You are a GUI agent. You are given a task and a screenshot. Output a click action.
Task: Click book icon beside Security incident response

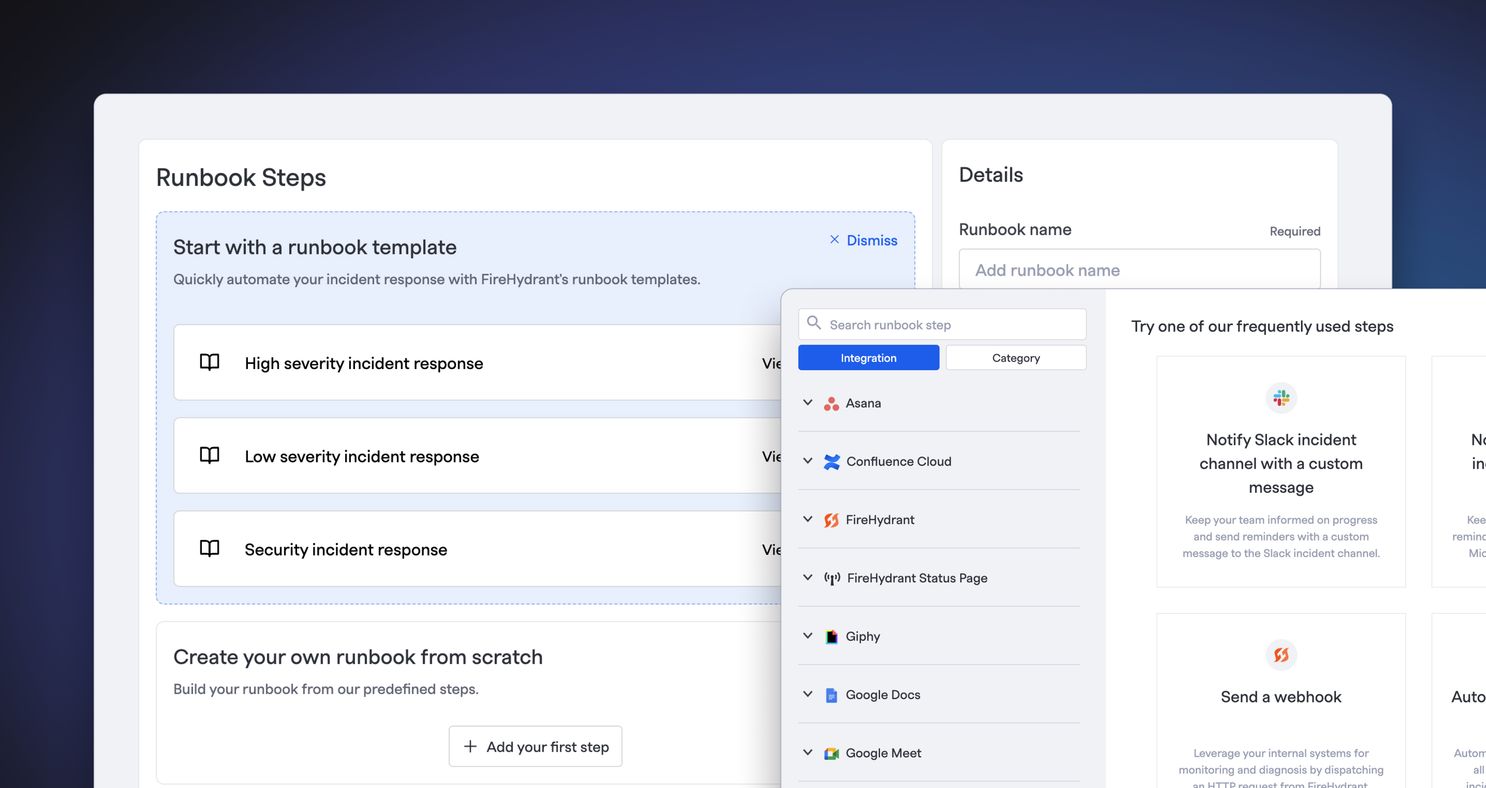click(x=209, y=548)
